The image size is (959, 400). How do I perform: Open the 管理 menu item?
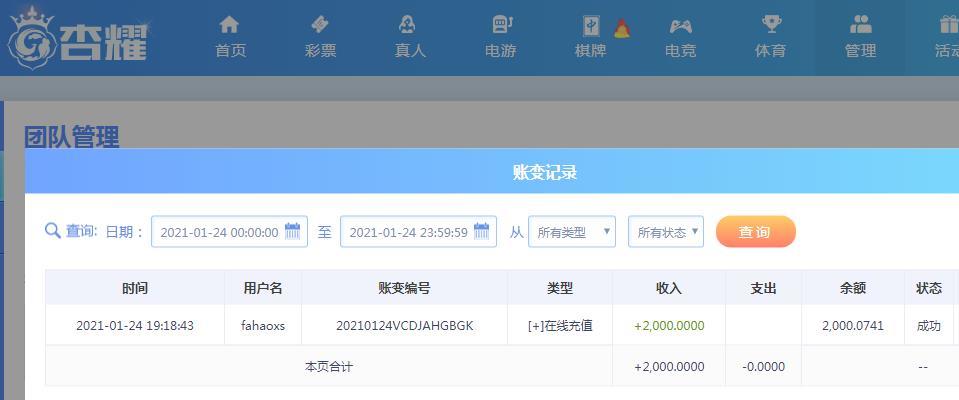tap(861, 51)
